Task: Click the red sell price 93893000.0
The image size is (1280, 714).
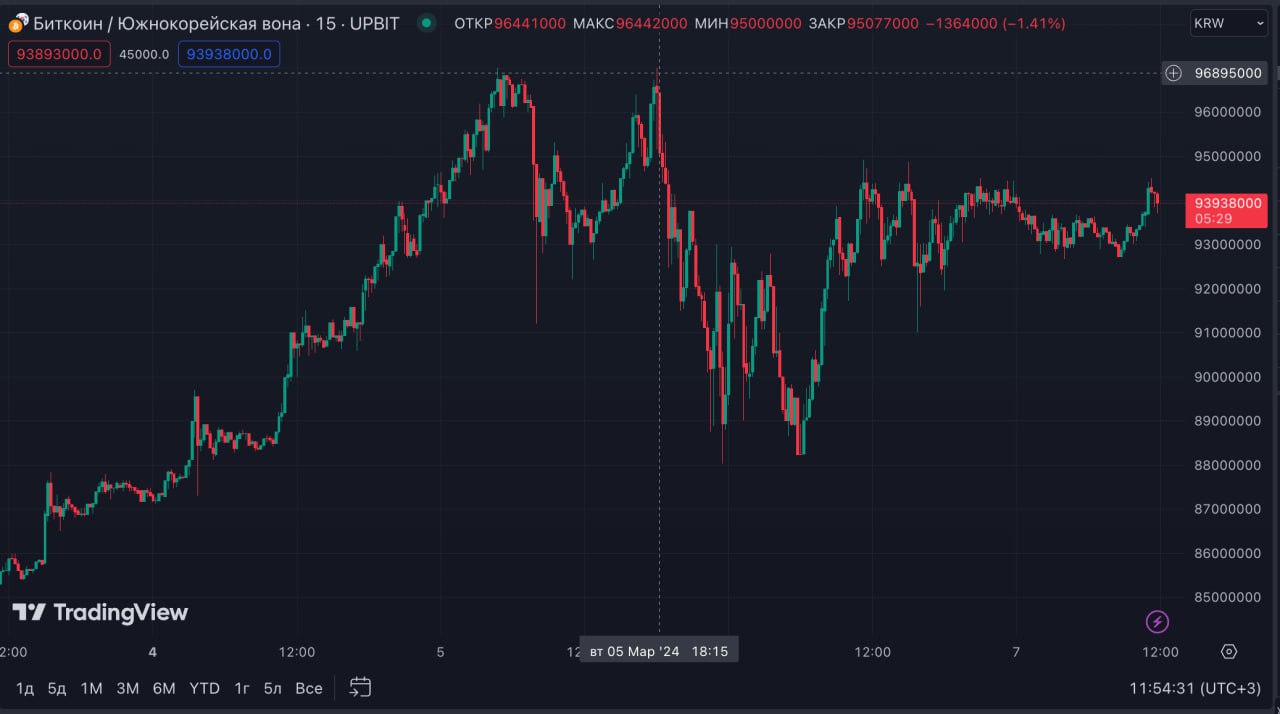Action: (x=59, y=54)
